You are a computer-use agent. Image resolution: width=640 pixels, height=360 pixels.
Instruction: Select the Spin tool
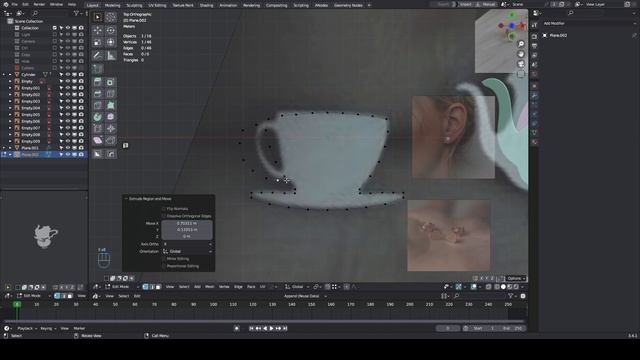pyautogui.click(x=98, y=117)
